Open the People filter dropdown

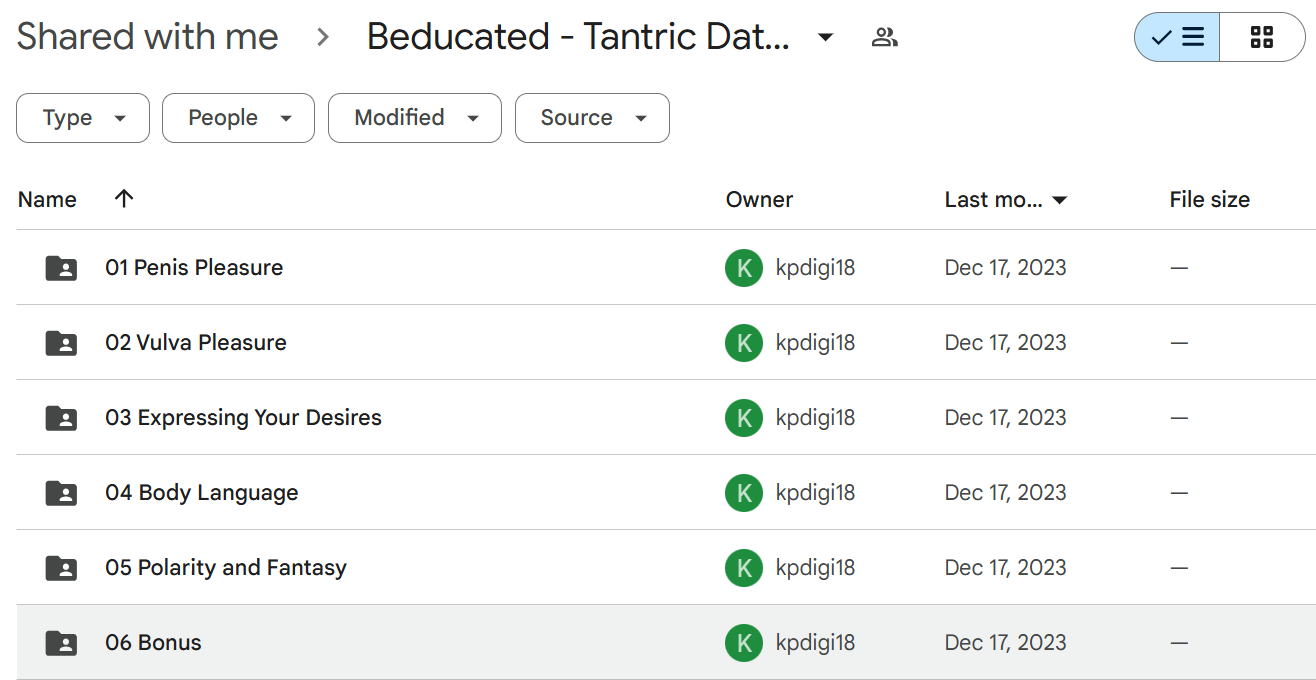click(238, 118)
